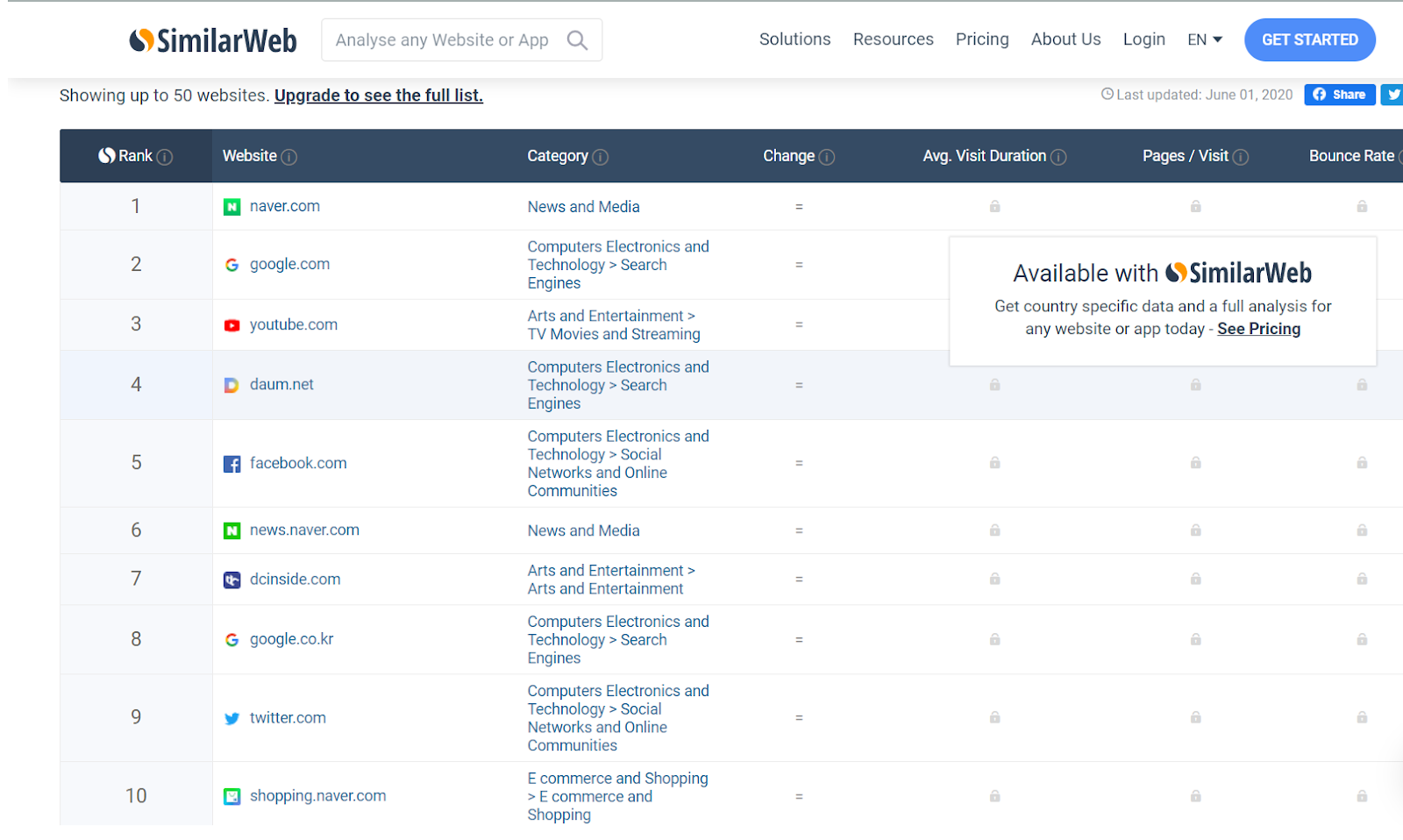This screenshot has height=840, width=1403.
Task: Open the news.naver.com website link
Action: pyautogui.click(x=304, y=530)
